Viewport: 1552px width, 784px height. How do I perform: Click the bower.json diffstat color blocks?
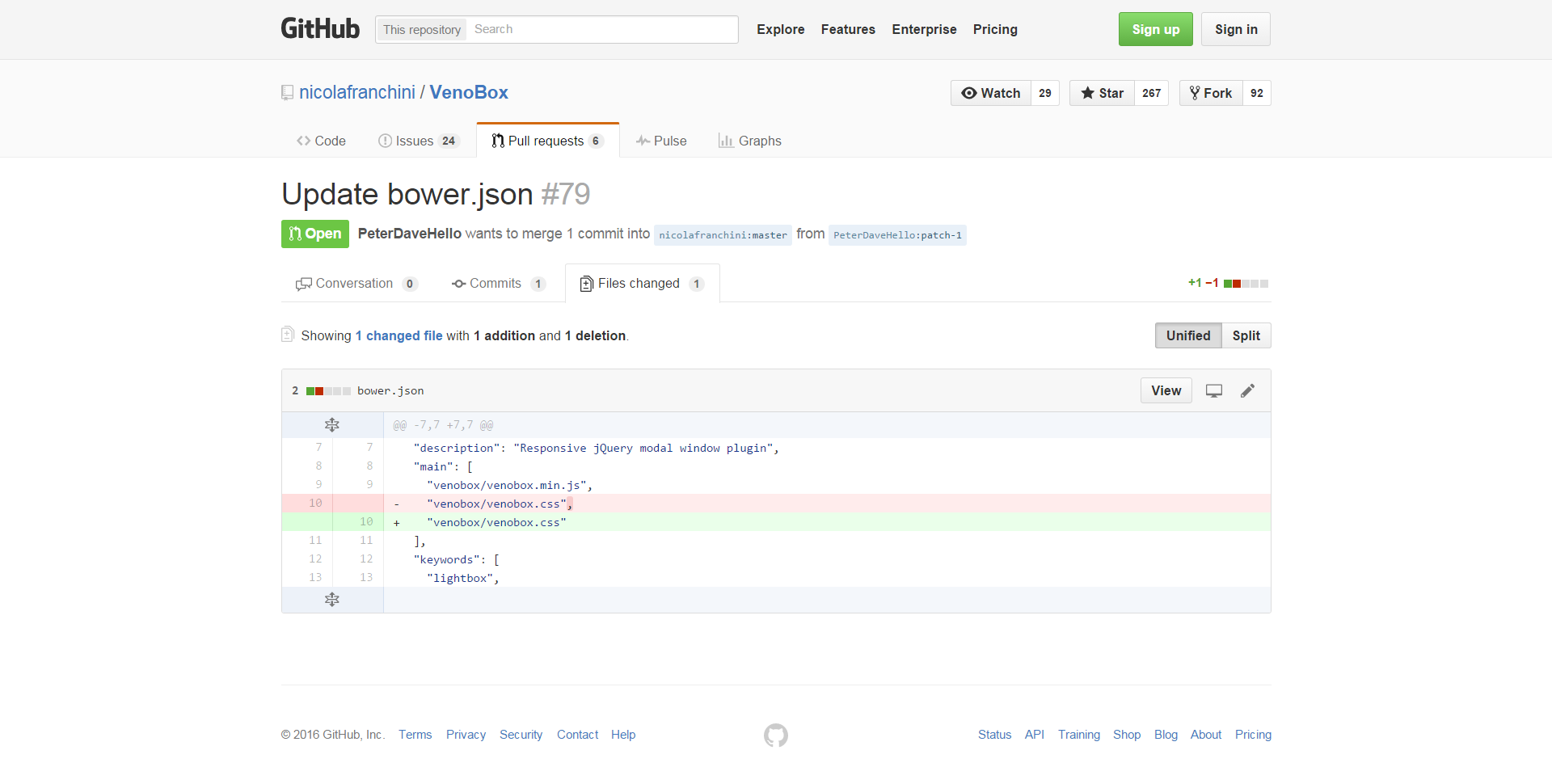click(x=328, y=391)
